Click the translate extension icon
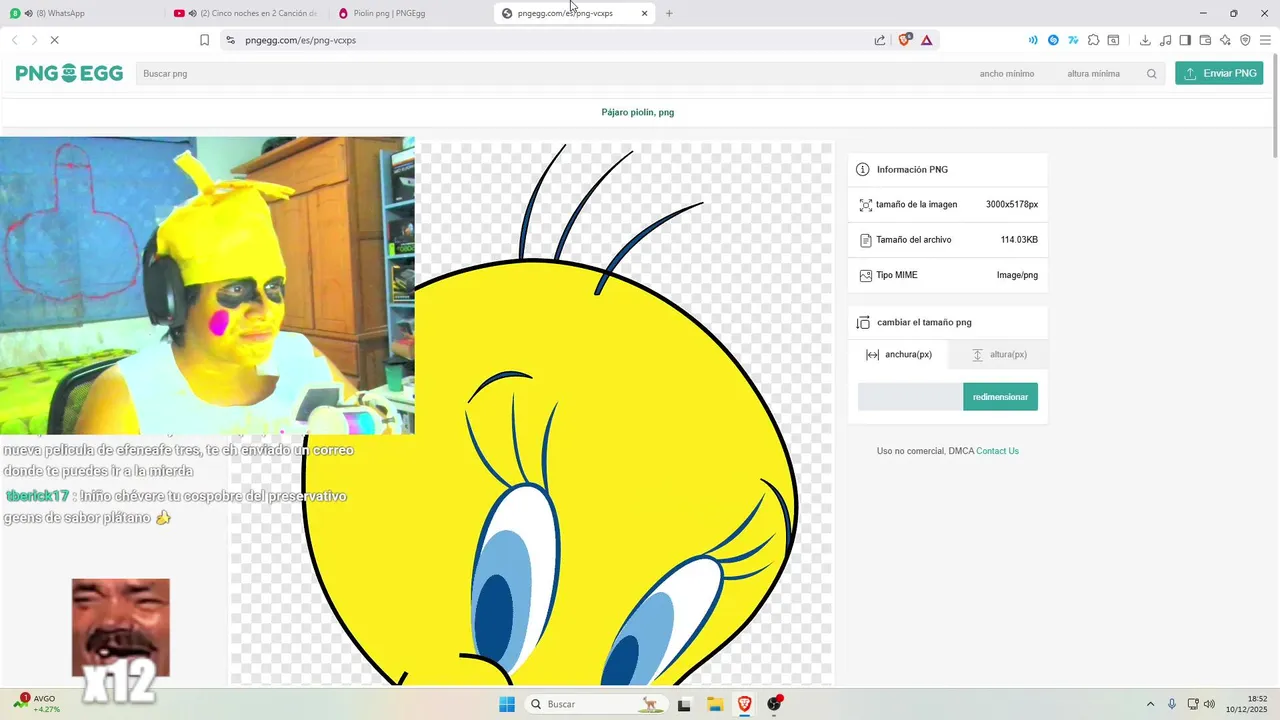This screenshot has height=720, width=1280. [1073, 40]
